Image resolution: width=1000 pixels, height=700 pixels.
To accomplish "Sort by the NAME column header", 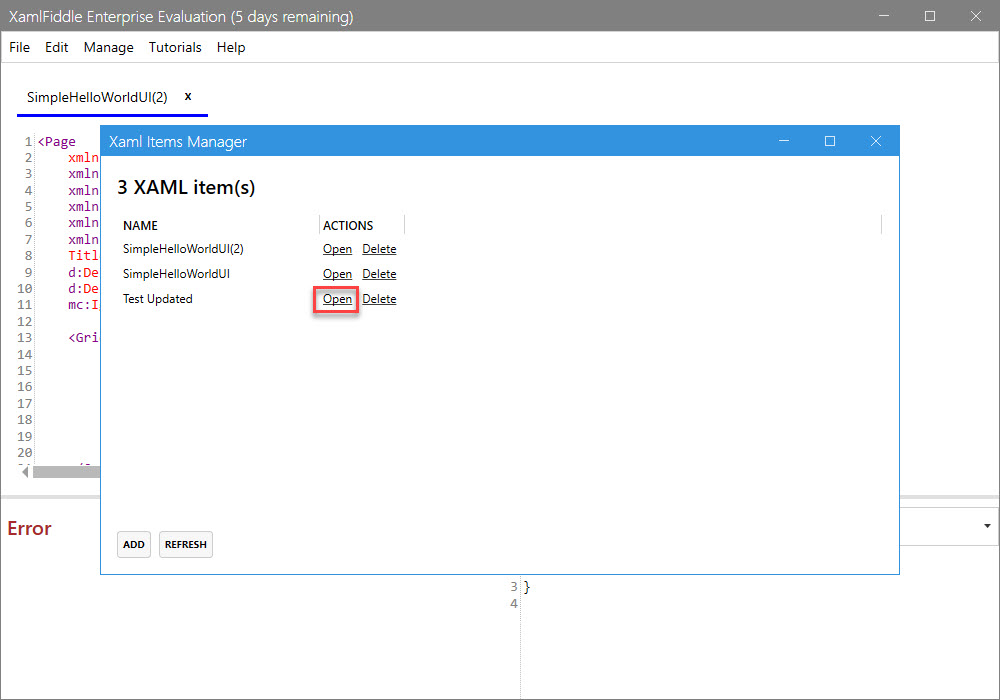I will coord(140,226).
